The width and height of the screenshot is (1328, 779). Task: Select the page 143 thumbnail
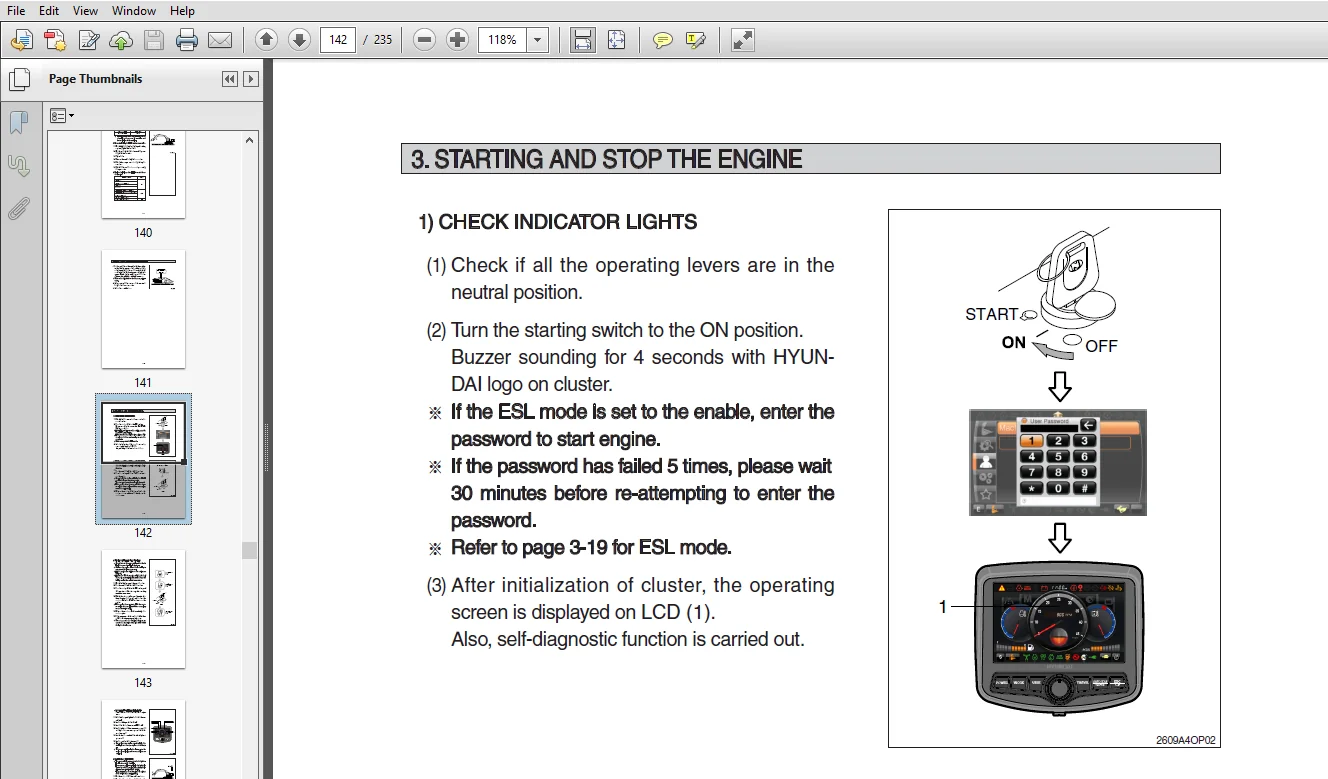(143, 609)
